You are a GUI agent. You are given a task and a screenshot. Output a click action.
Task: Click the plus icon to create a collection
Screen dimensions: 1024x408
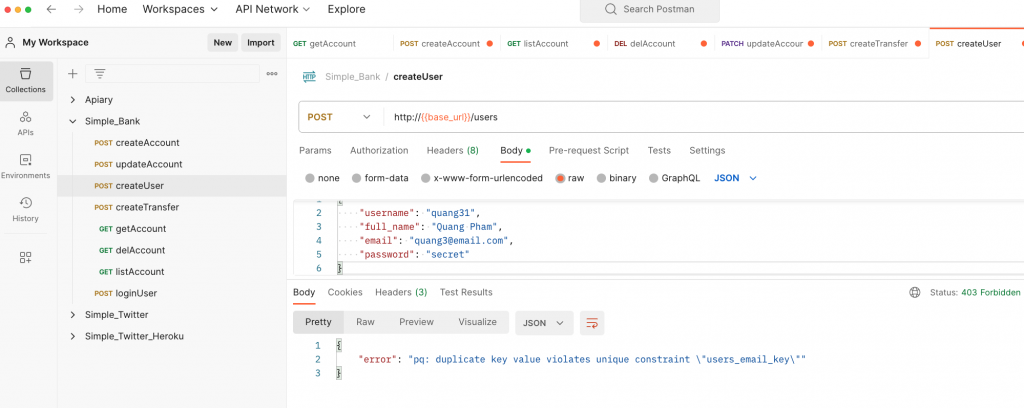[x=72, y=73]
